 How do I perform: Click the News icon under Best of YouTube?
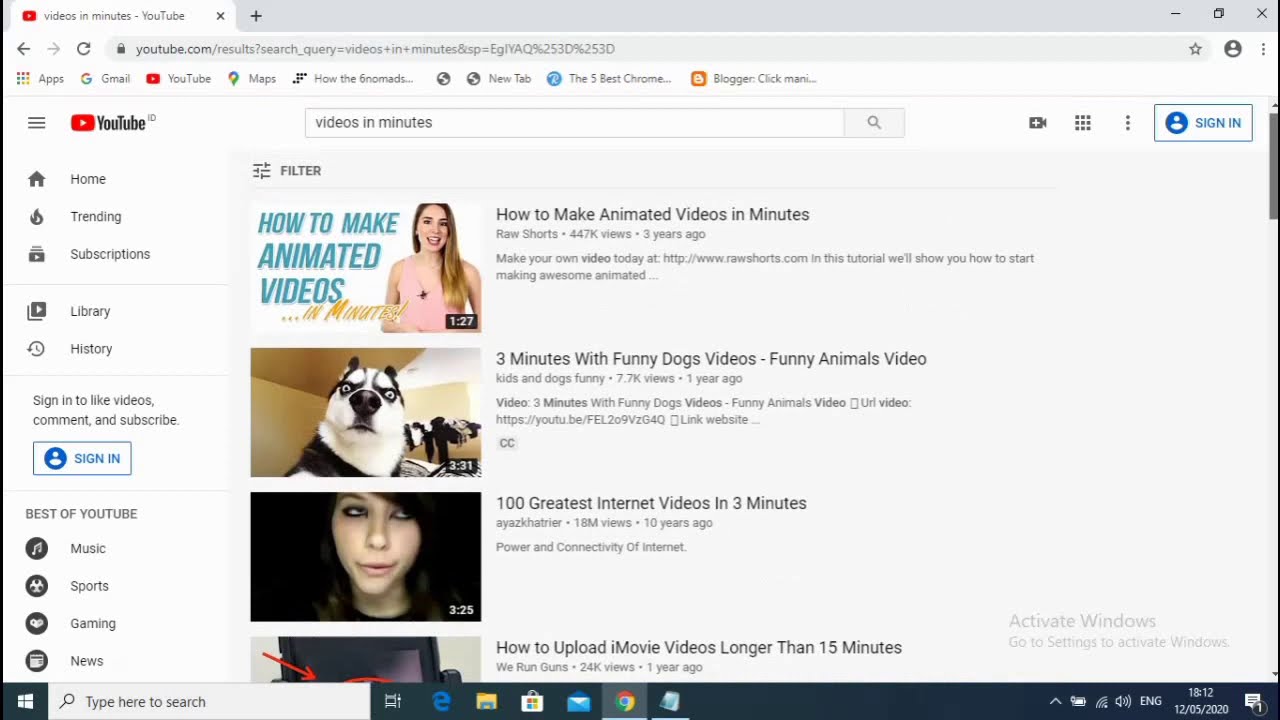point(37,661)
